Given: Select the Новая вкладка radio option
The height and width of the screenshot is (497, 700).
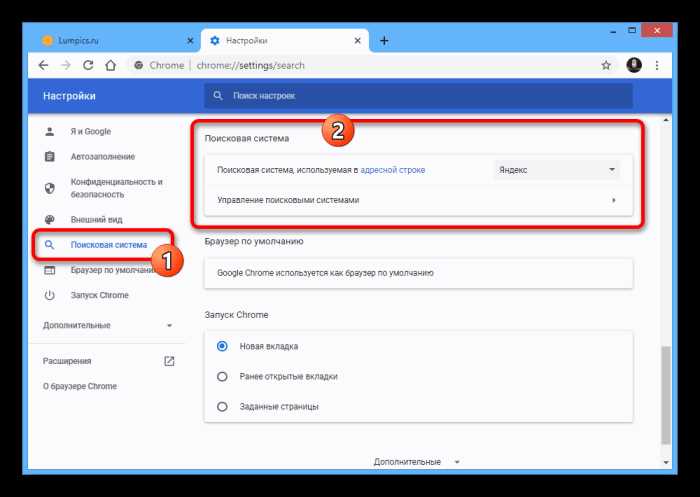Looking at the screenshot, I should [222, 346].
